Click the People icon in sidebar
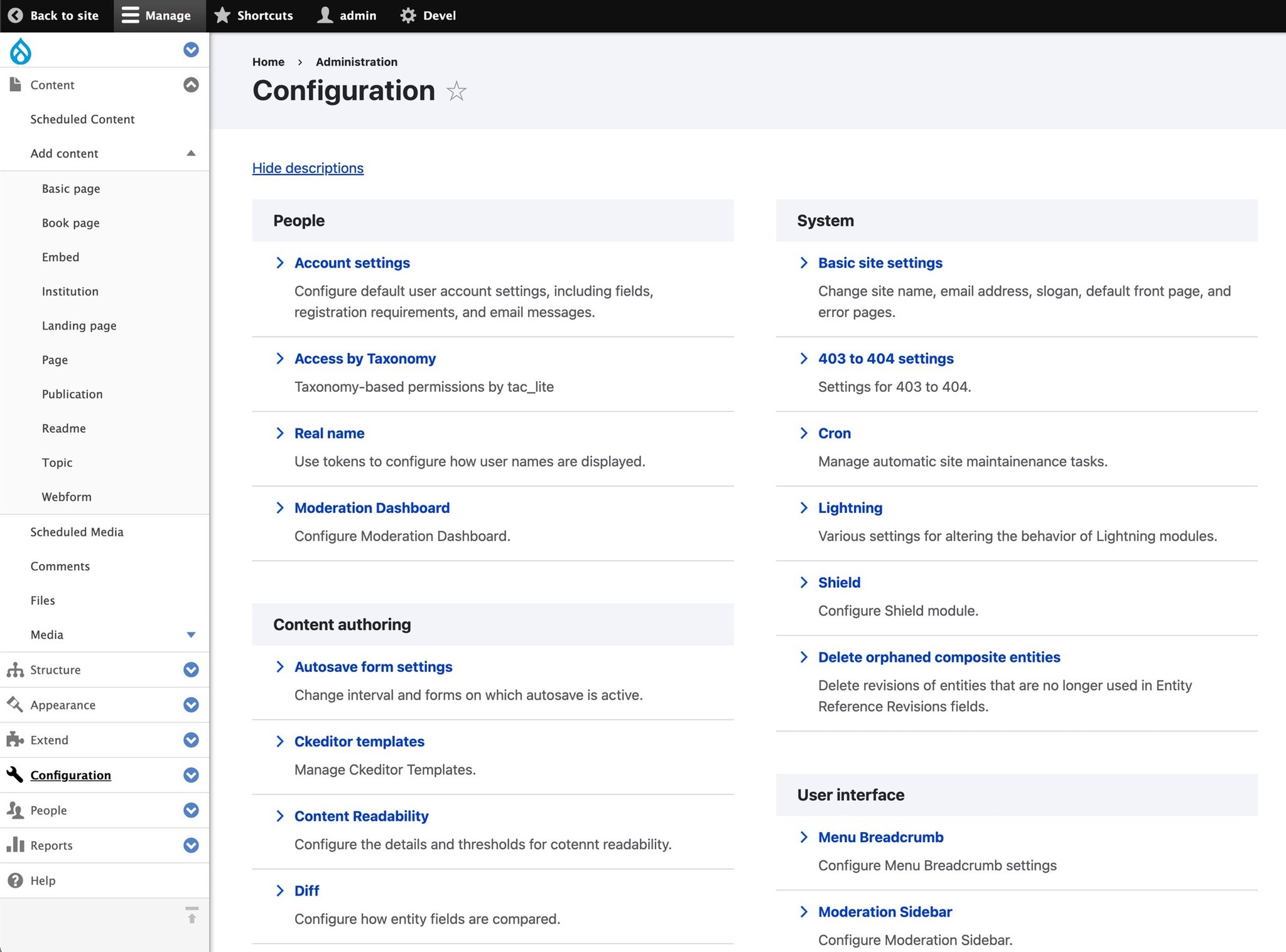1286x952 pixels. 15,810
